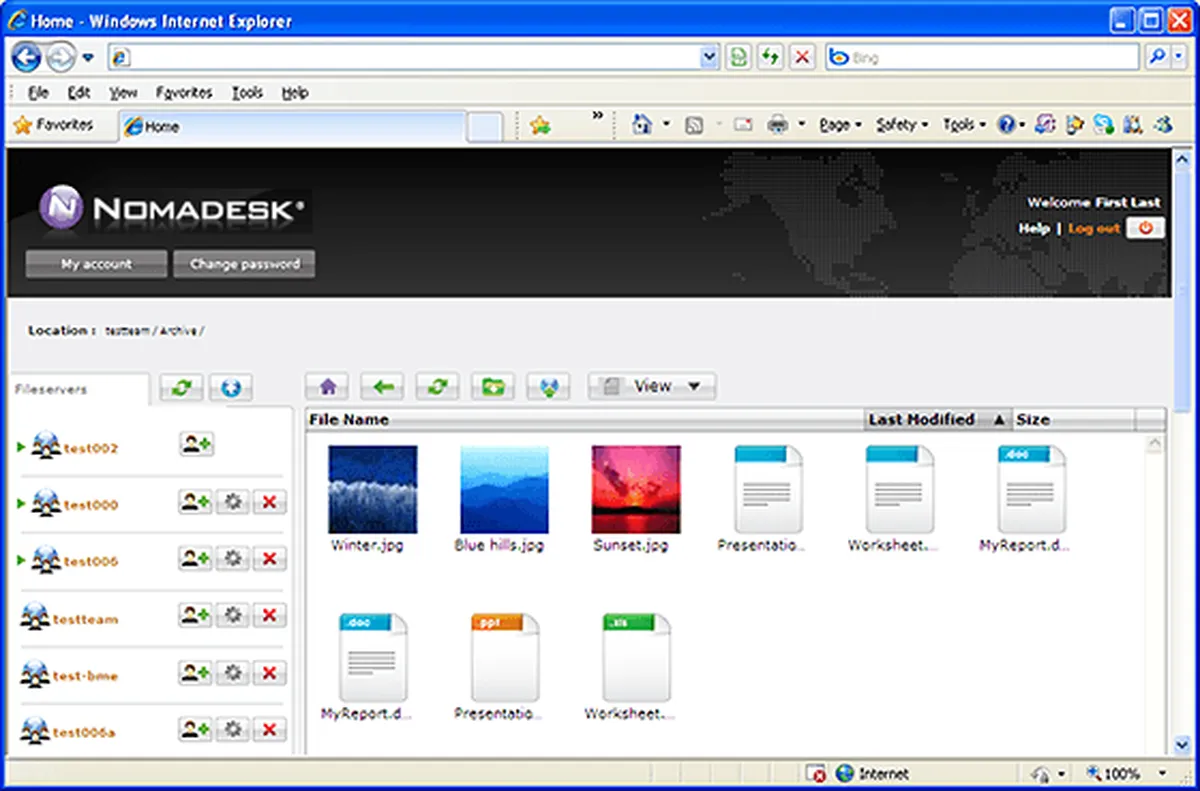Open the ppt Presentation file in second row
The height and width of the screenshot is (791, 1200).
coord(504,657)
